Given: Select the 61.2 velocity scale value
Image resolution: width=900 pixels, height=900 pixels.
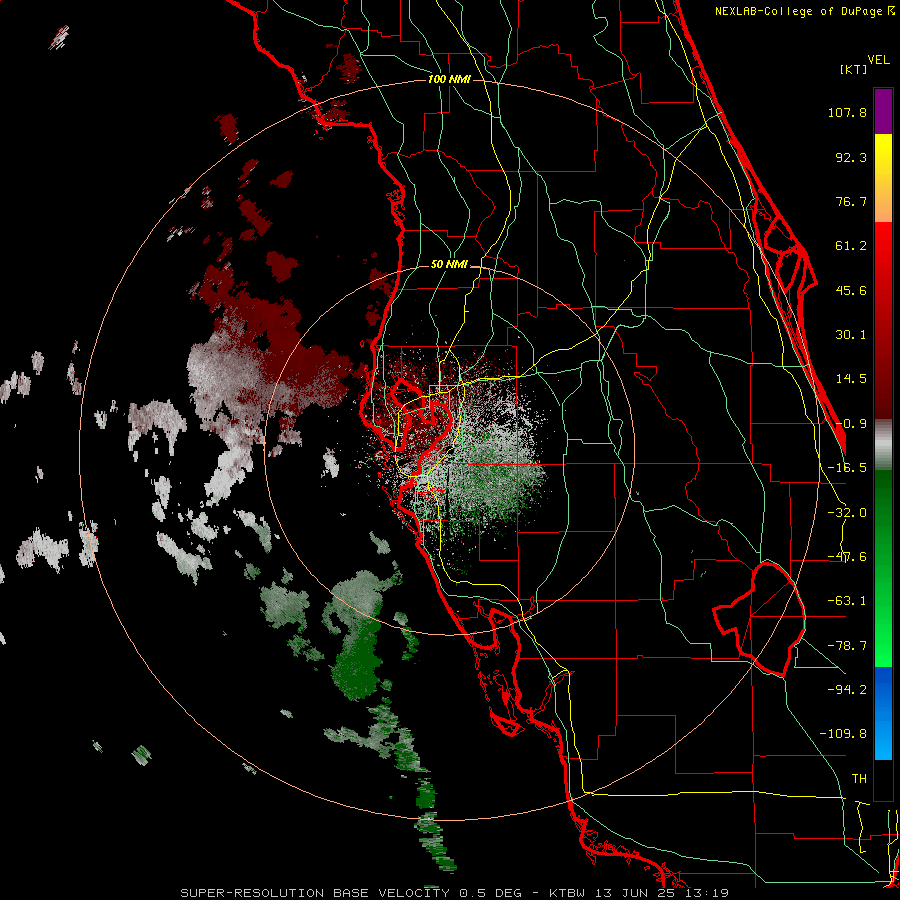Looking at the screenshot, I should click(851, 246).
